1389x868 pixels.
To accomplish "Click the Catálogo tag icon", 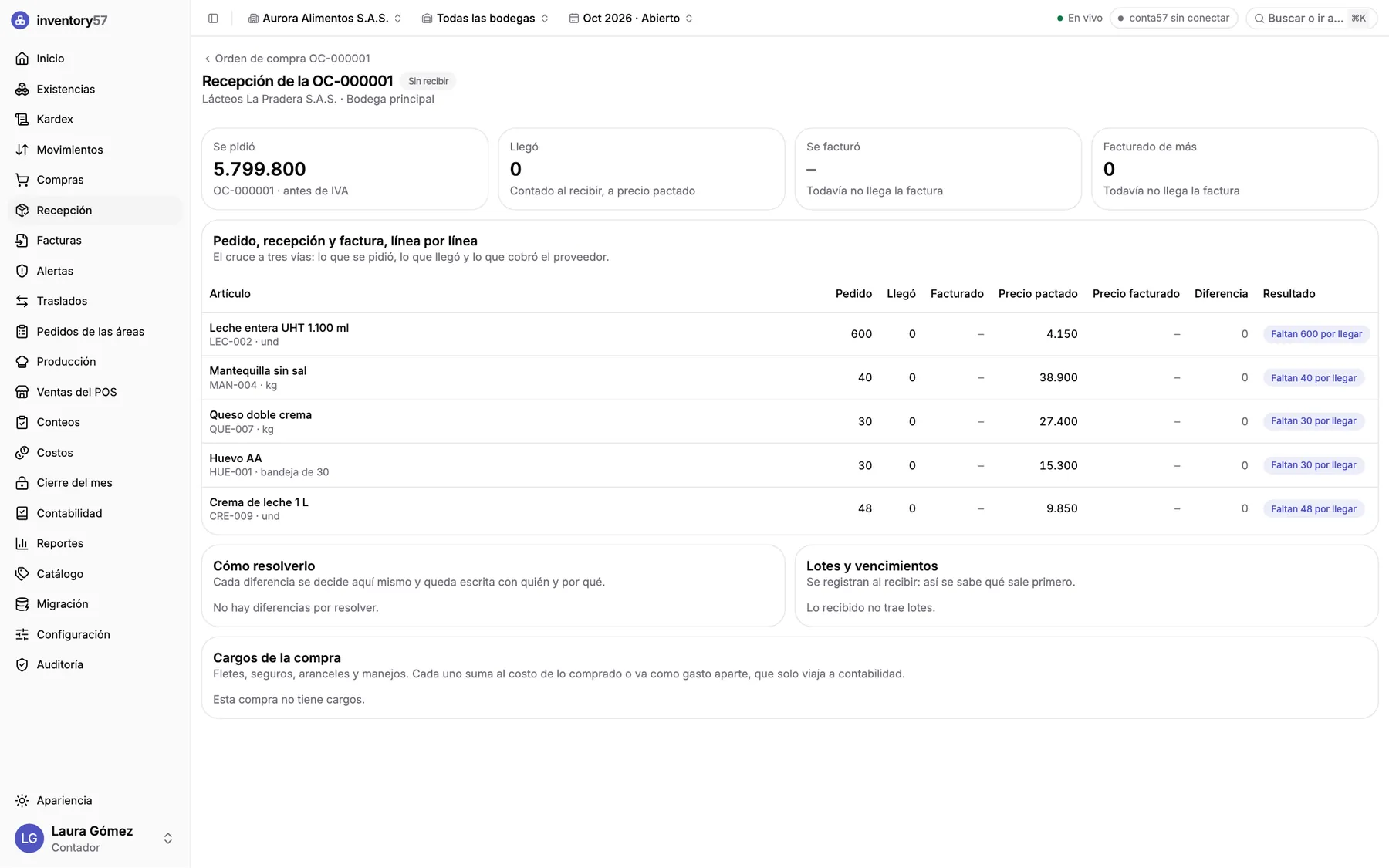I will click(22, 574).
